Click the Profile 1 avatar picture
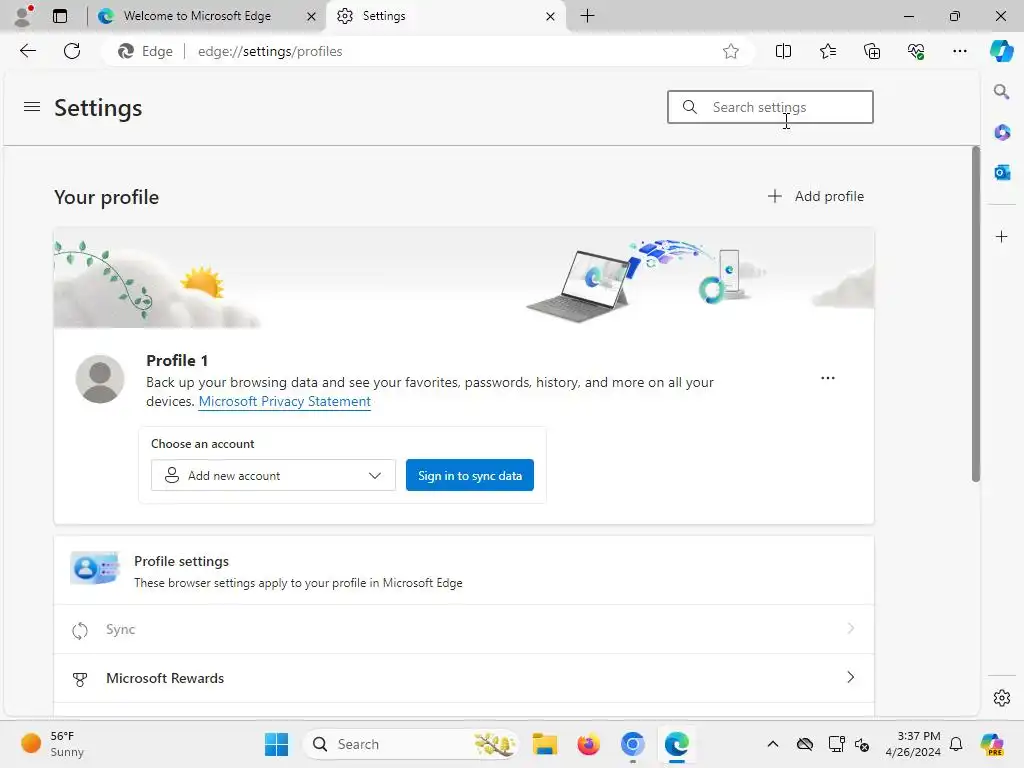Viewport: 1024px width, 768px height. pyautogui.click(x=100, y=379)
